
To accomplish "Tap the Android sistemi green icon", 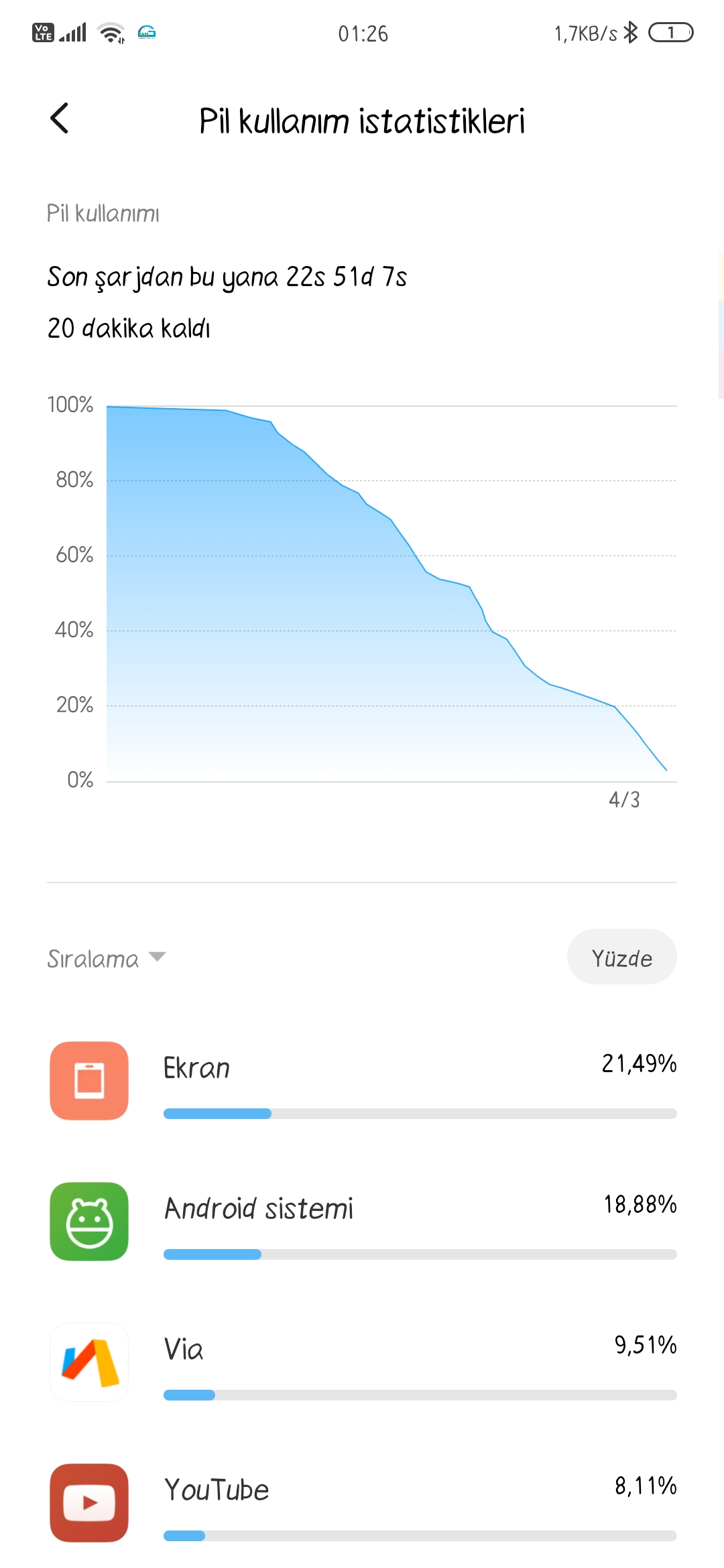I will [89, 1221].
